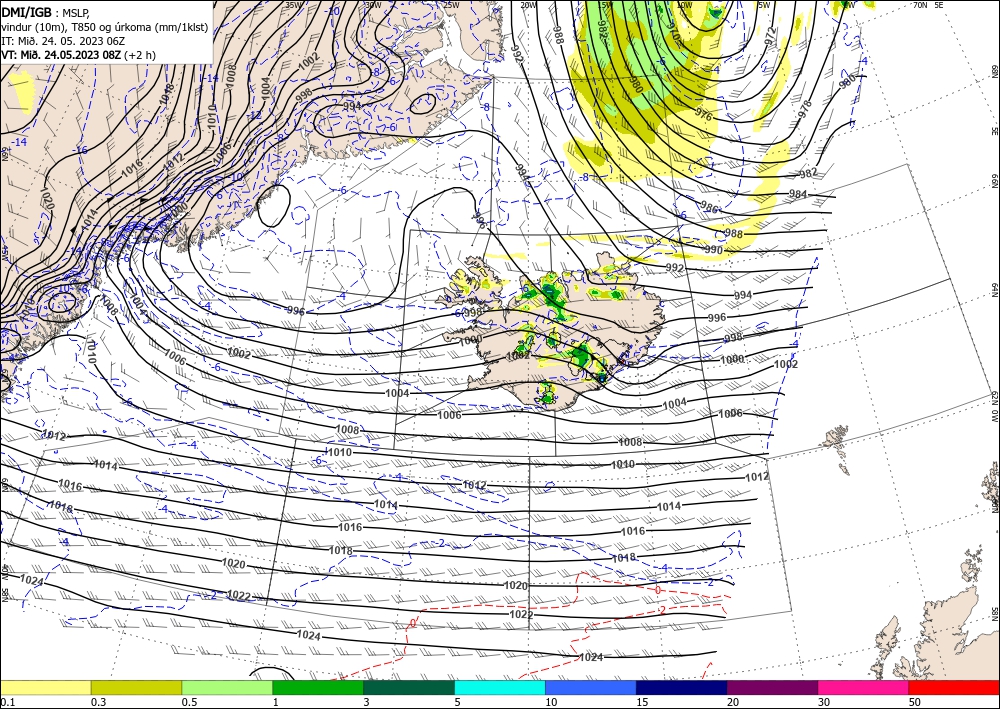Select the "1" legend scale value
Image resolution: width=1000 pixels, height=709 pixels.
click(276, 702)
